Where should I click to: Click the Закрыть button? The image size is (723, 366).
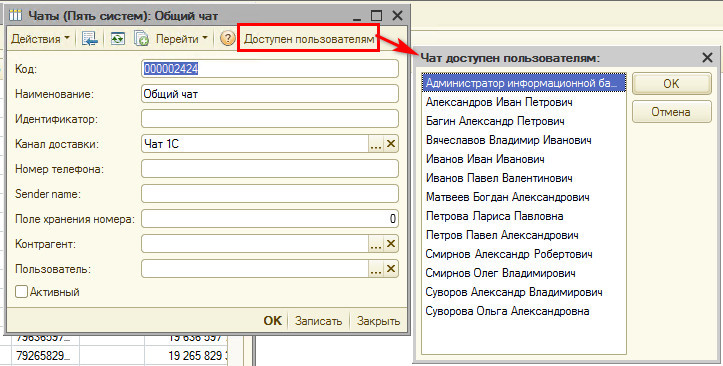tap(378, 321)
